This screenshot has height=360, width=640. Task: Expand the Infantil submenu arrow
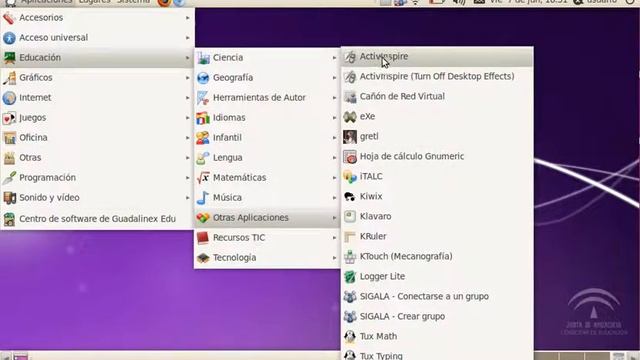click(x=334, y=138)
